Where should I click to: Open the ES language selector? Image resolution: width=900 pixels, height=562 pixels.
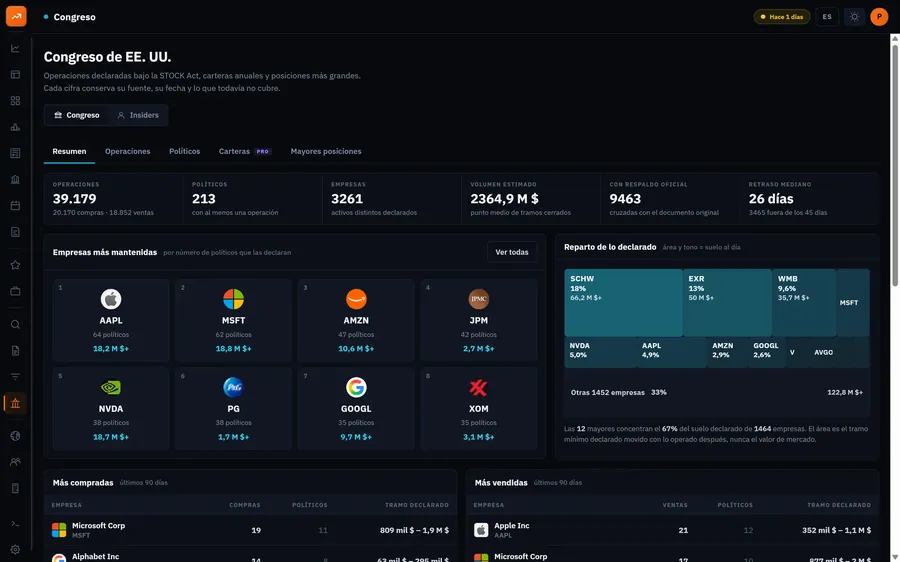[x=827, y=17]
